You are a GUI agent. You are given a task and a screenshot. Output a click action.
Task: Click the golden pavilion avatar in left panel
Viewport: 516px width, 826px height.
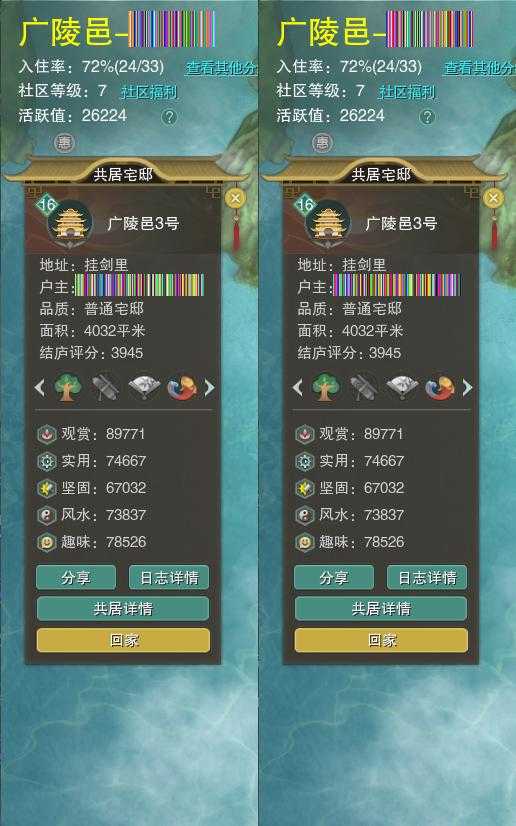[x=70, y=224]
